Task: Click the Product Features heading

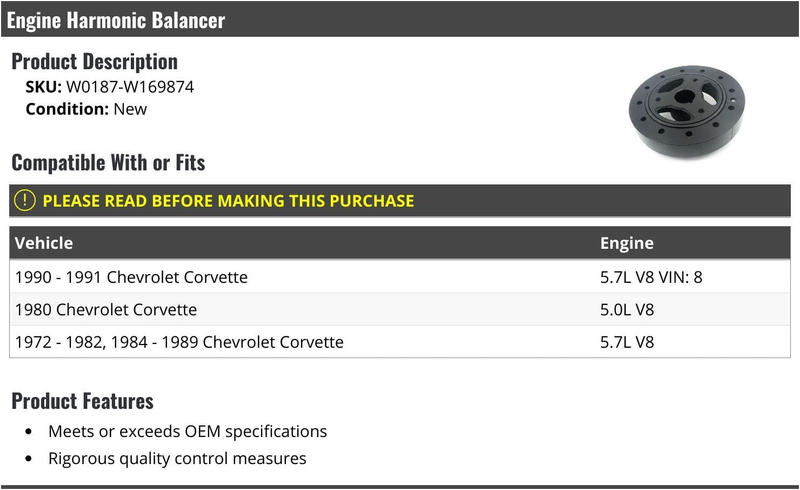Action: coord(82,401)
